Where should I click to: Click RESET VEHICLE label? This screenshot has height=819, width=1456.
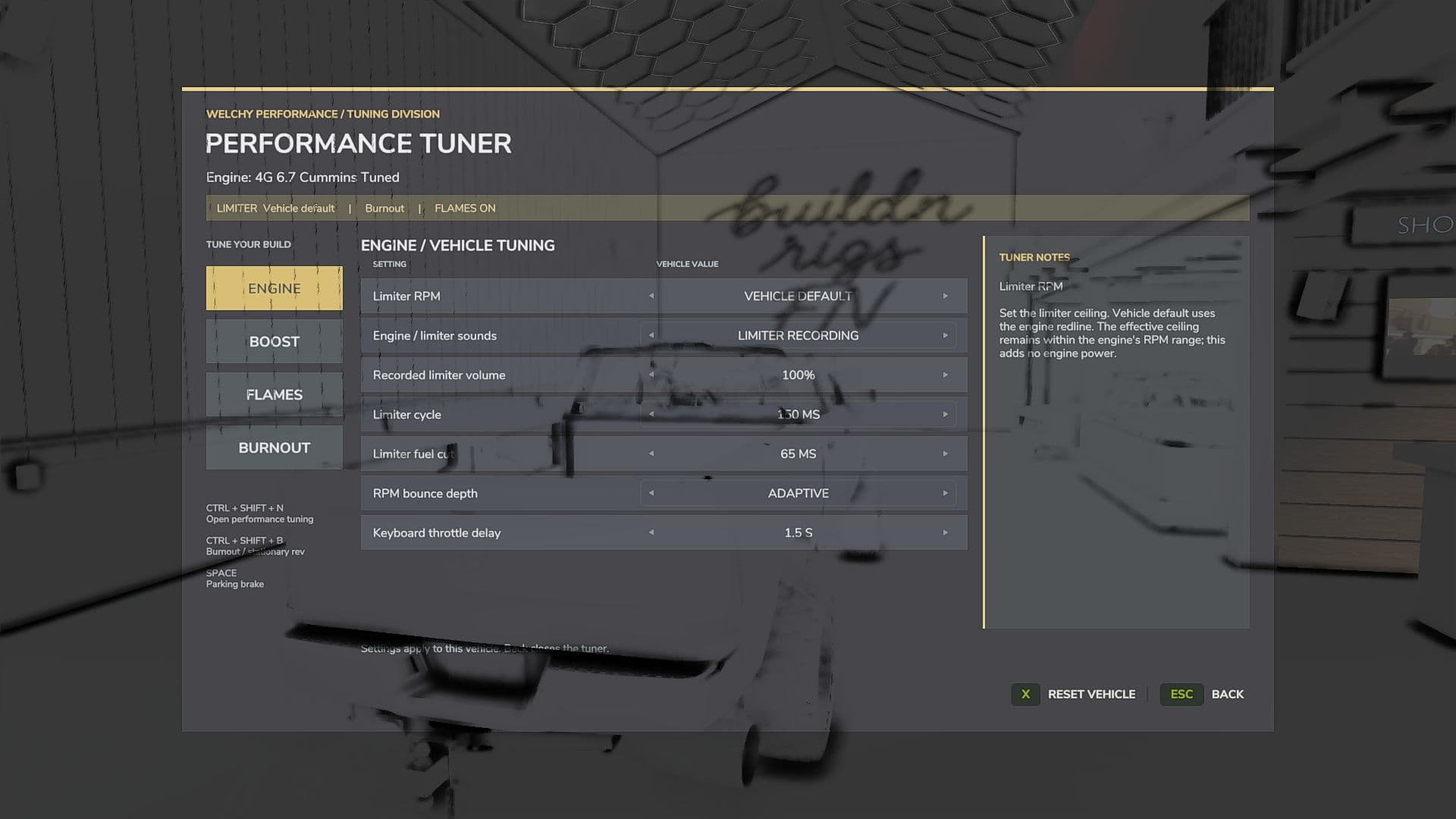(1091, 694)
